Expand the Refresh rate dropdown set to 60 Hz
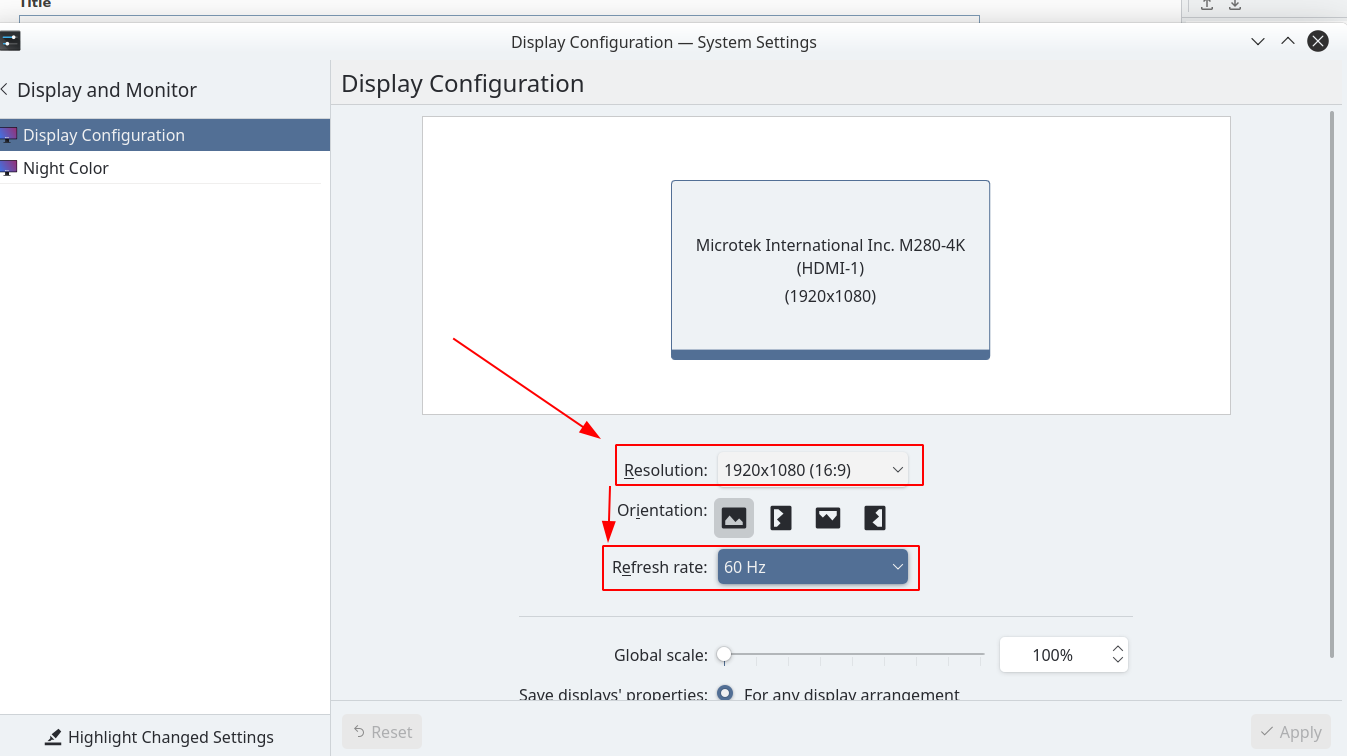This screenshot has height=756, width=1347. pyautogui.click(x=812, y=567)
